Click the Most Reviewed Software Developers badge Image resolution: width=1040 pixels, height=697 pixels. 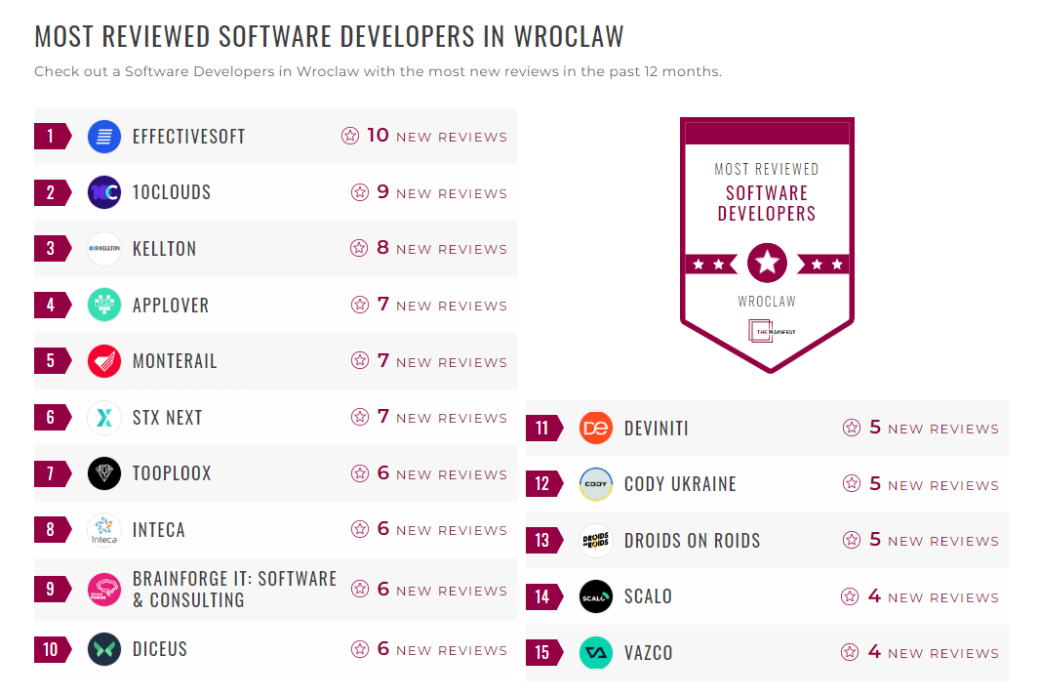point(767,240)
